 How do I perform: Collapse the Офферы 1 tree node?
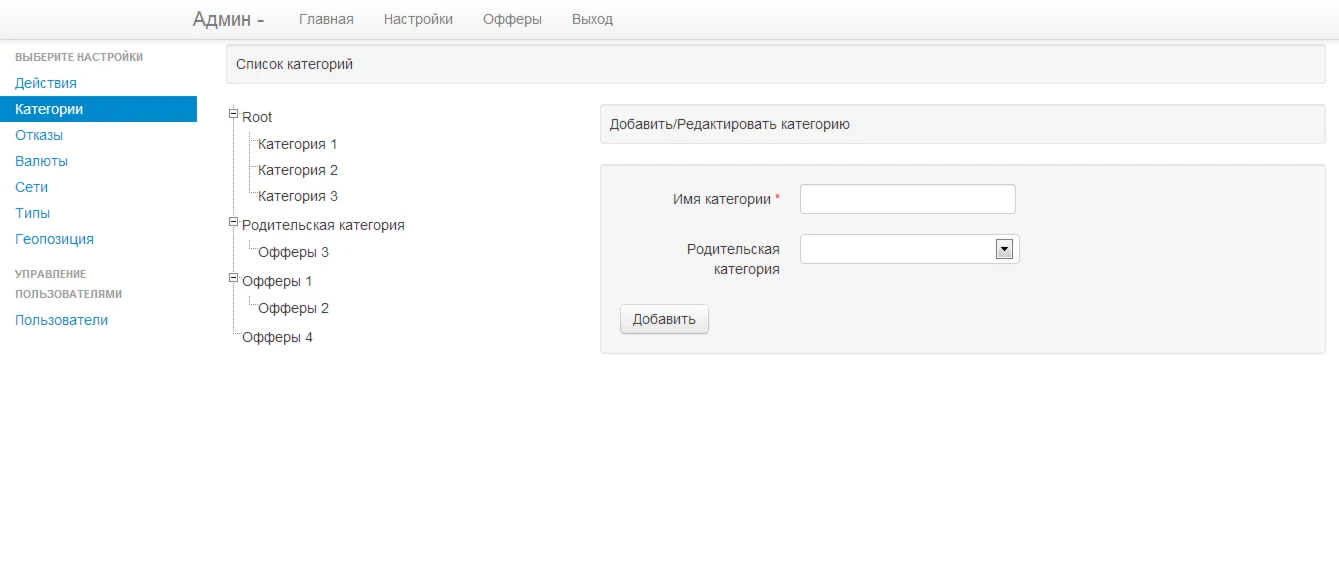(233, 277)
